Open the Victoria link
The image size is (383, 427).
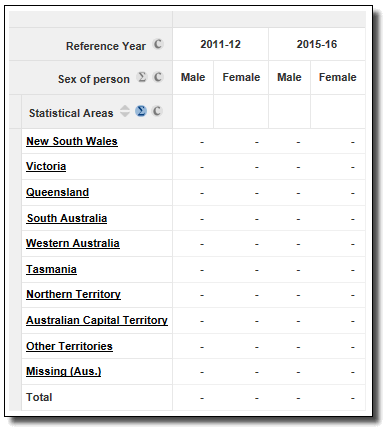point(46,166)
